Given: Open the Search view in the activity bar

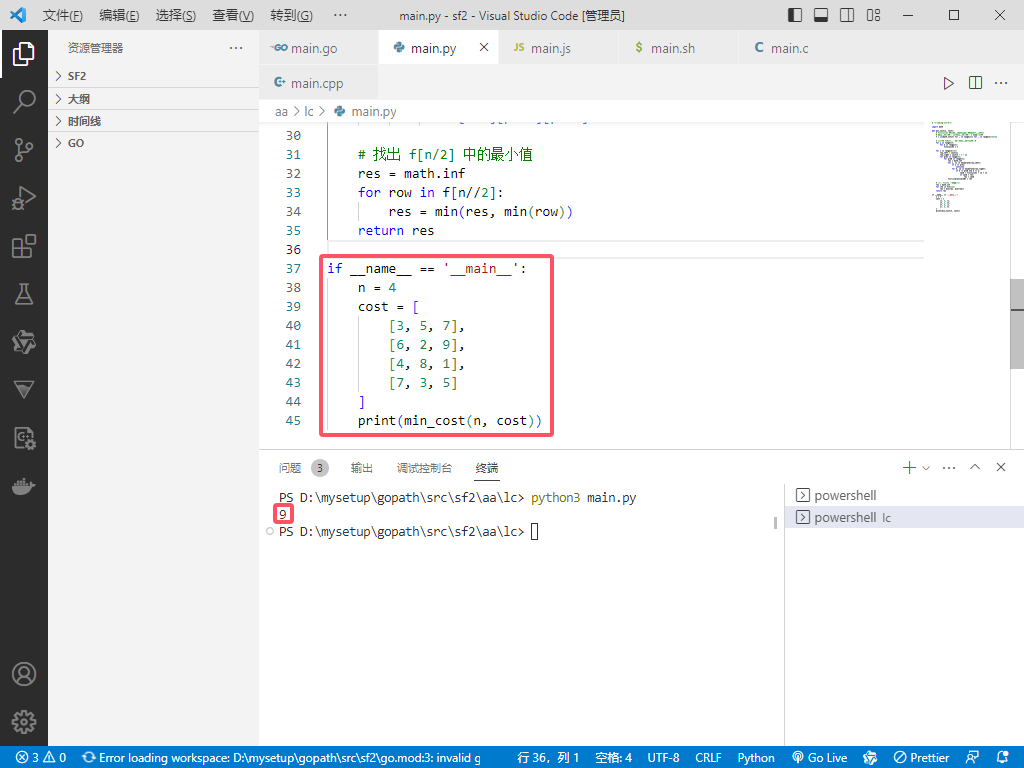Looking at the screenshot, I should point(24,102).
